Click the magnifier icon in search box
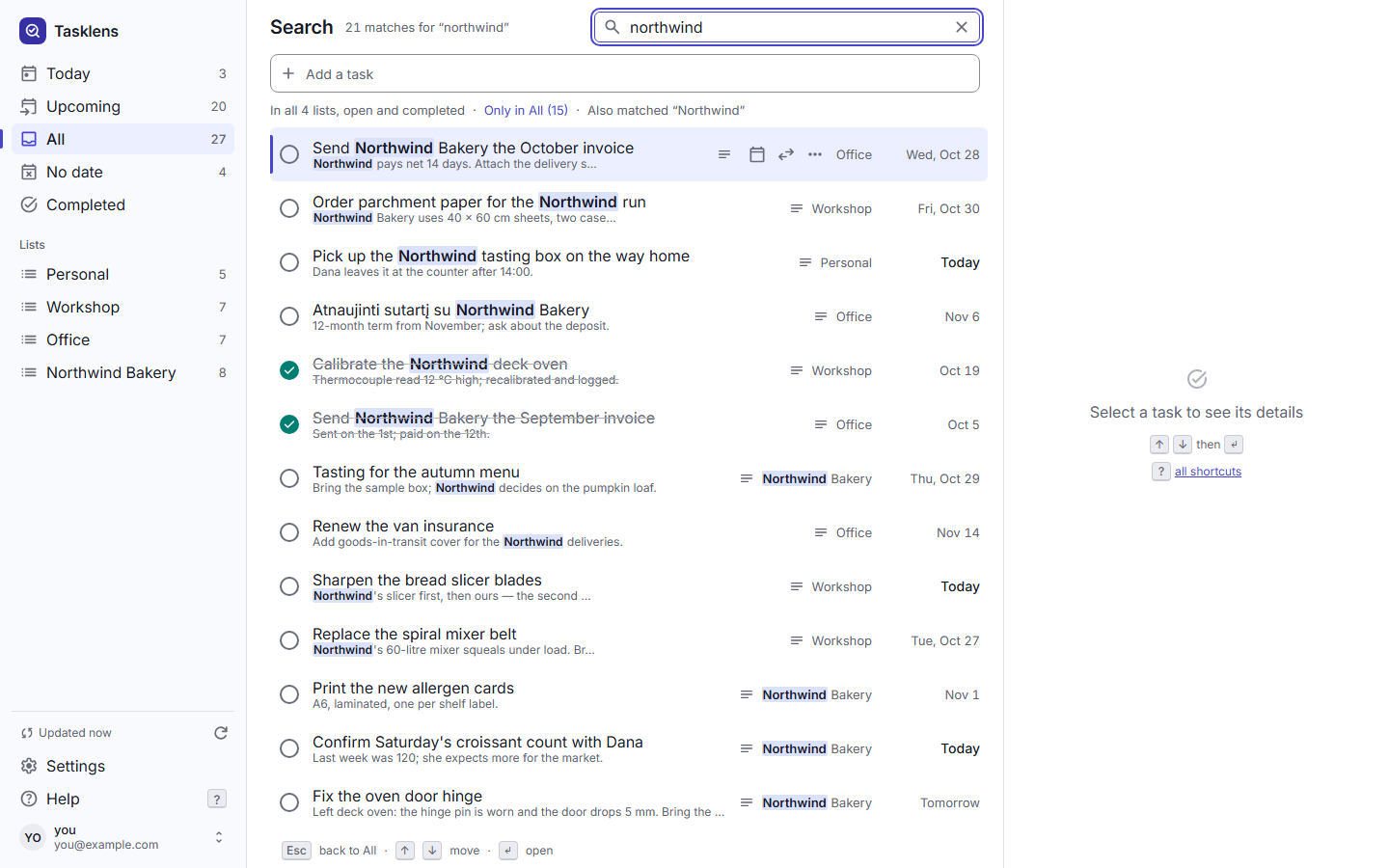 612,27
